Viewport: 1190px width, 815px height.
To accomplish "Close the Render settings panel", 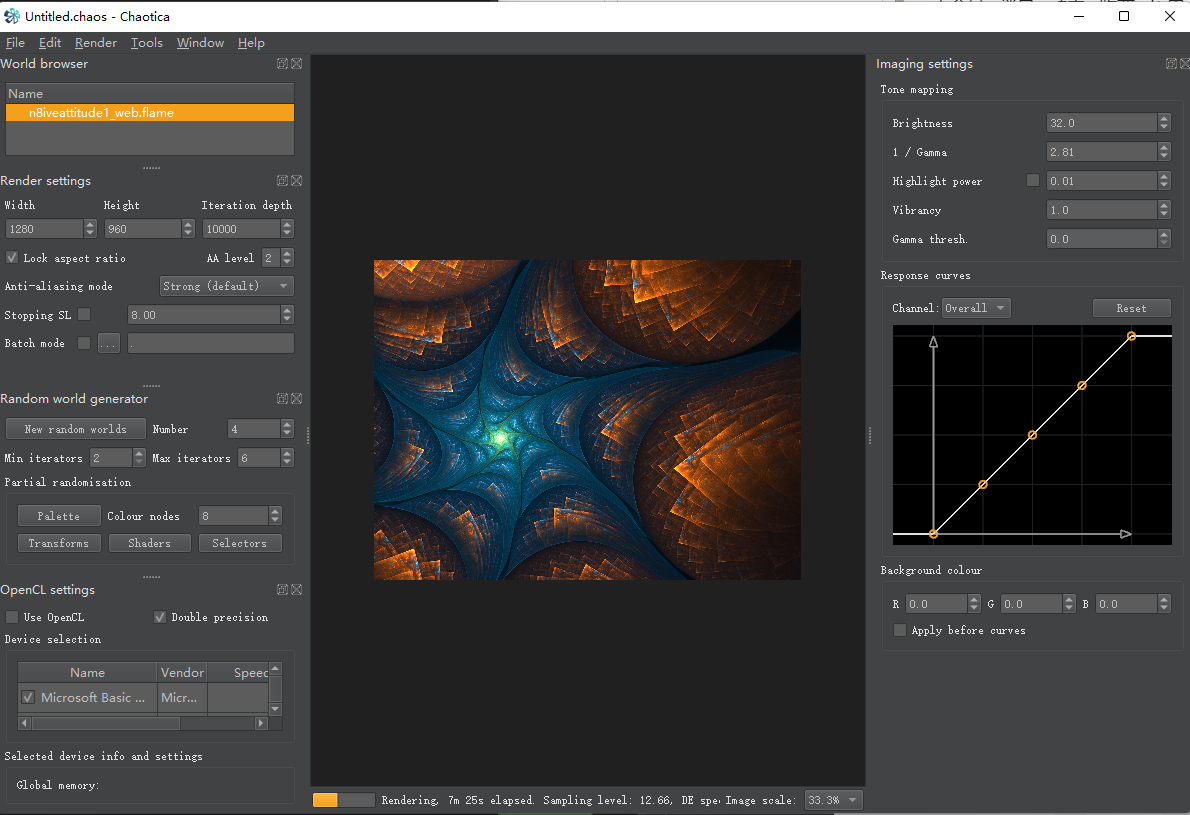I will pos(296,181).
